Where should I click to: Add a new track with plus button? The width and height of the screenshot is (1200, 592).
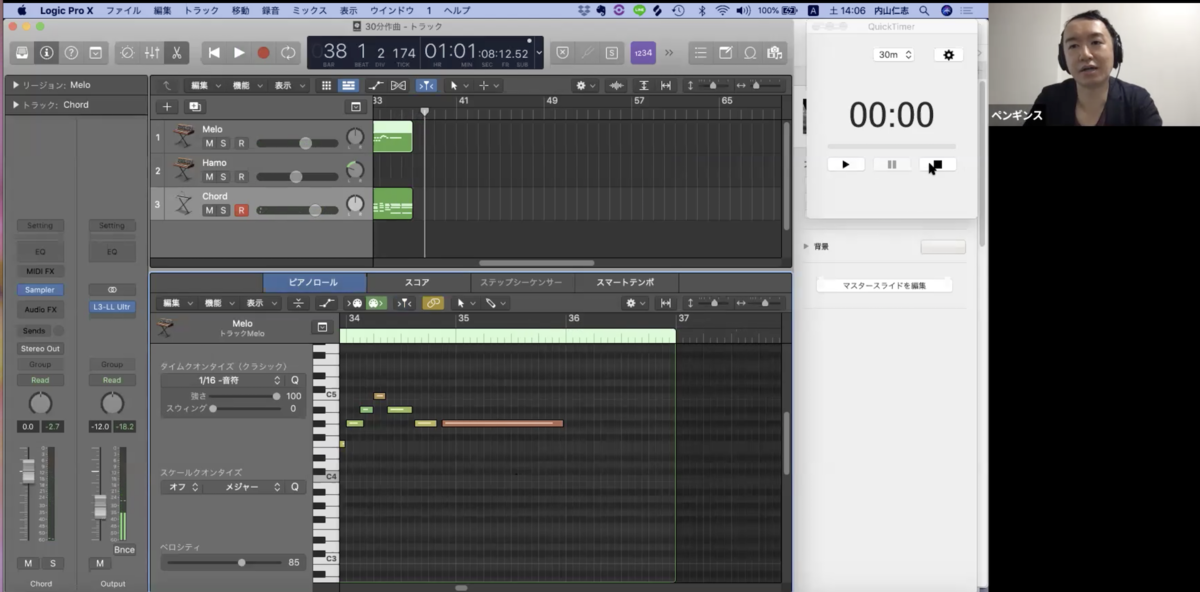click(x=167, y=106)
